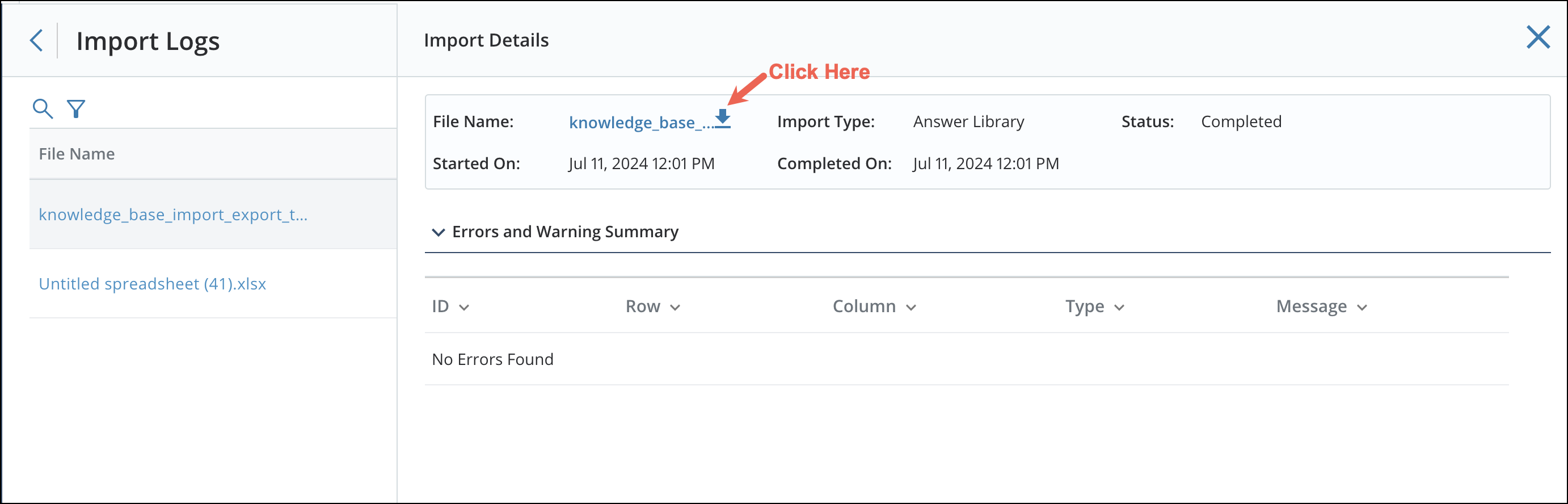
Task: Open the Row column sort dropdown
Action: (675, 308)
